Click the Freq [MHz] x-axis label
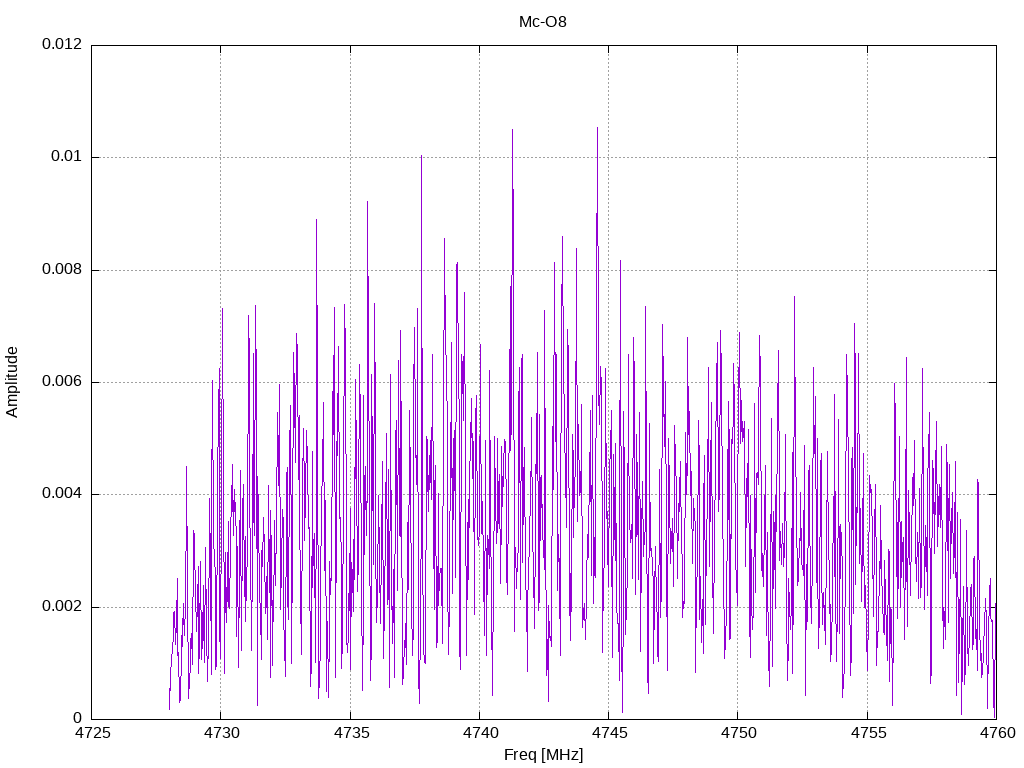This screenshot has height=768, width=1024. coord(543,755)
